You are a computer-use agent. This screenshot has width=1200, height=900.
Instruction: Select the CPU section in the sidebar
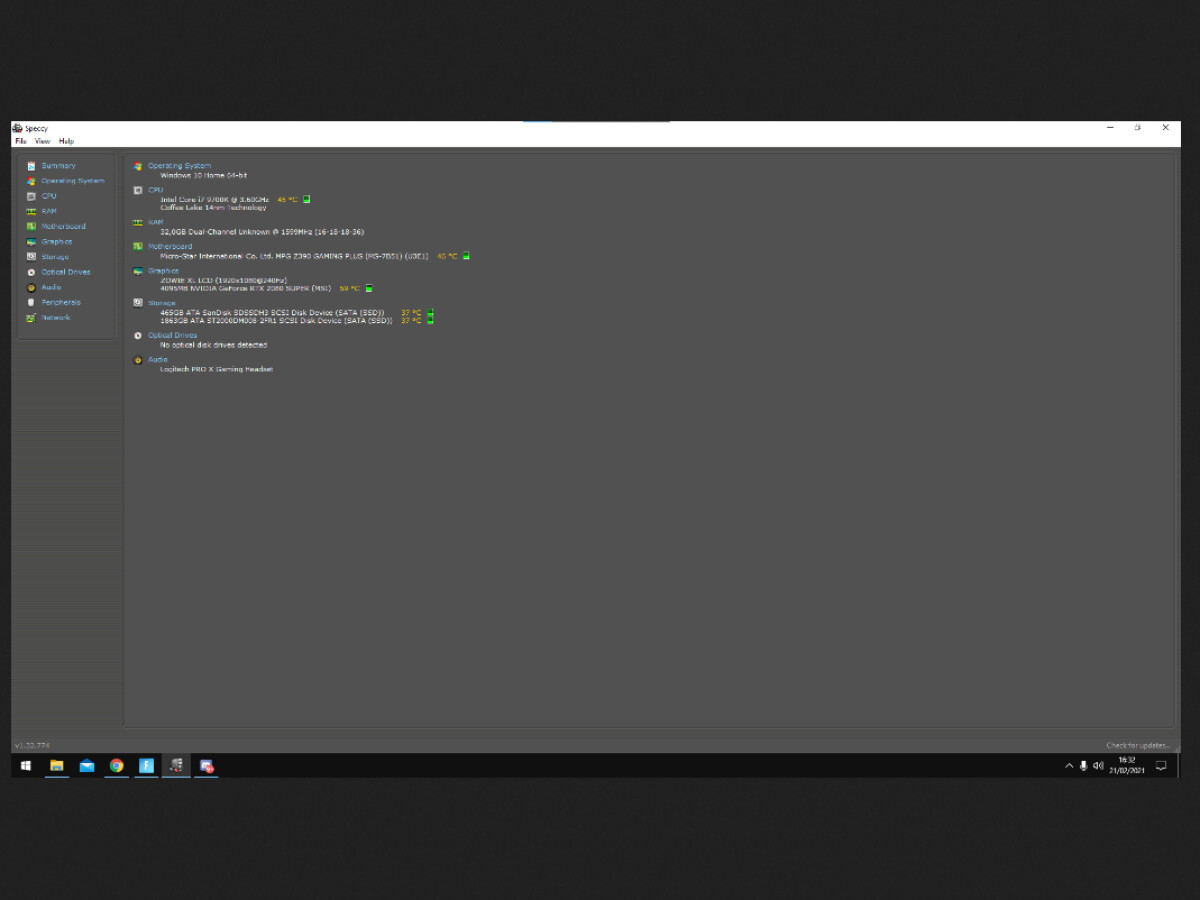point(31,196)
